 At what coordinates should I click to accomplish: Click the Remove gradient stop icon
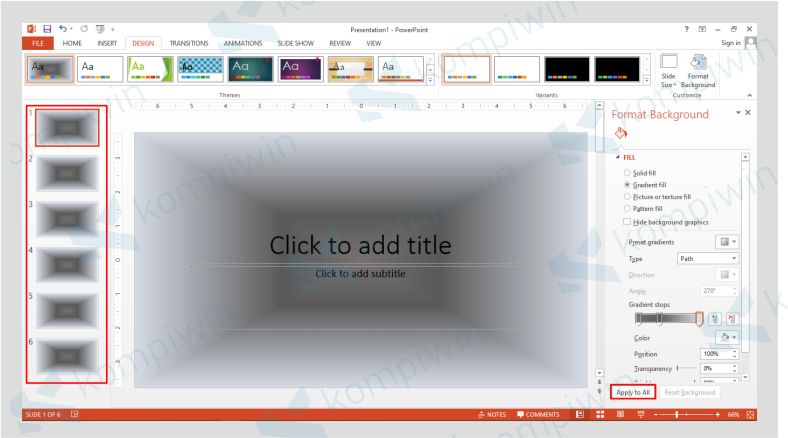[732, 318]
